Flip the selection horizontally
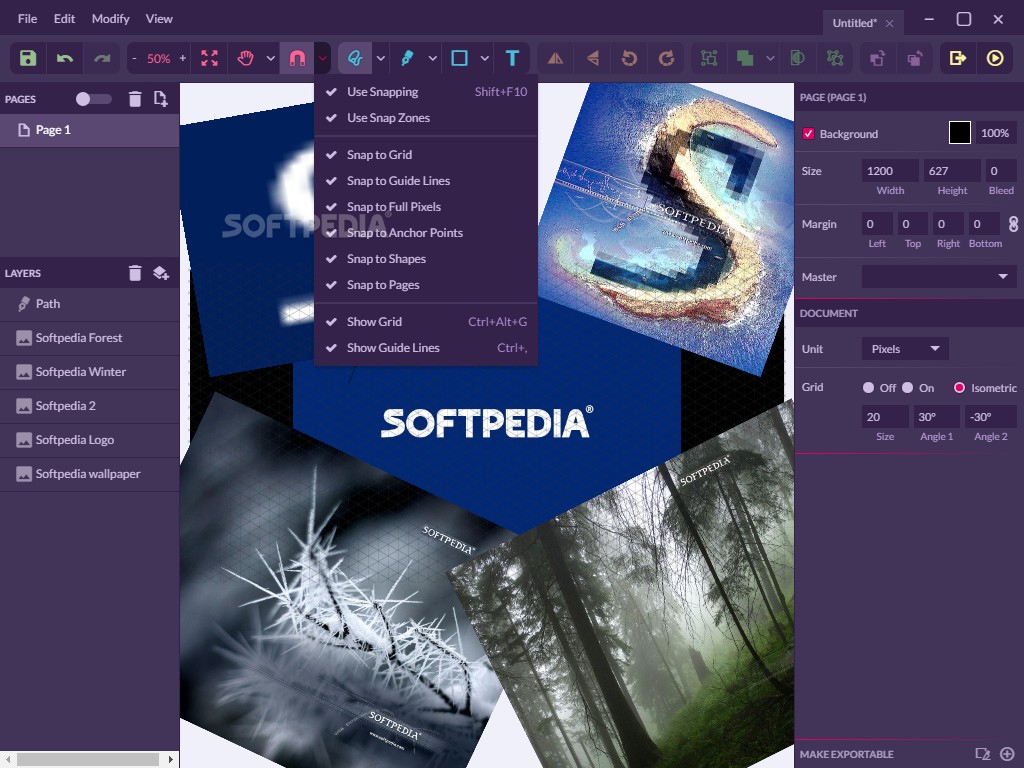The width and height of the screenshot is (1024, 768). (556, 58)
